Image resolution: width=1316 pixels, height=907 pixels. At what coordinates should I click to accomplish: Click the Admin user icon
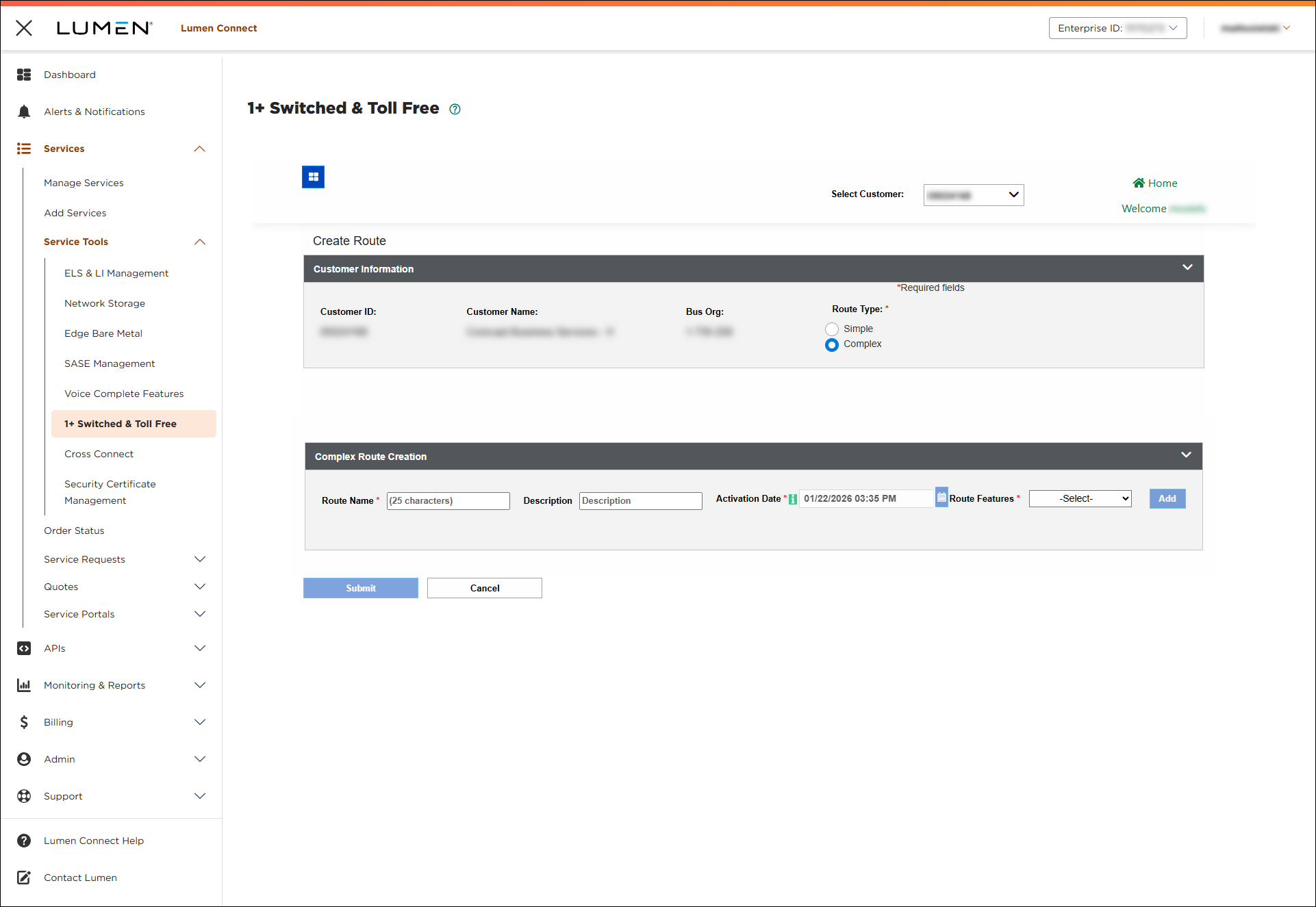point(24,759)
